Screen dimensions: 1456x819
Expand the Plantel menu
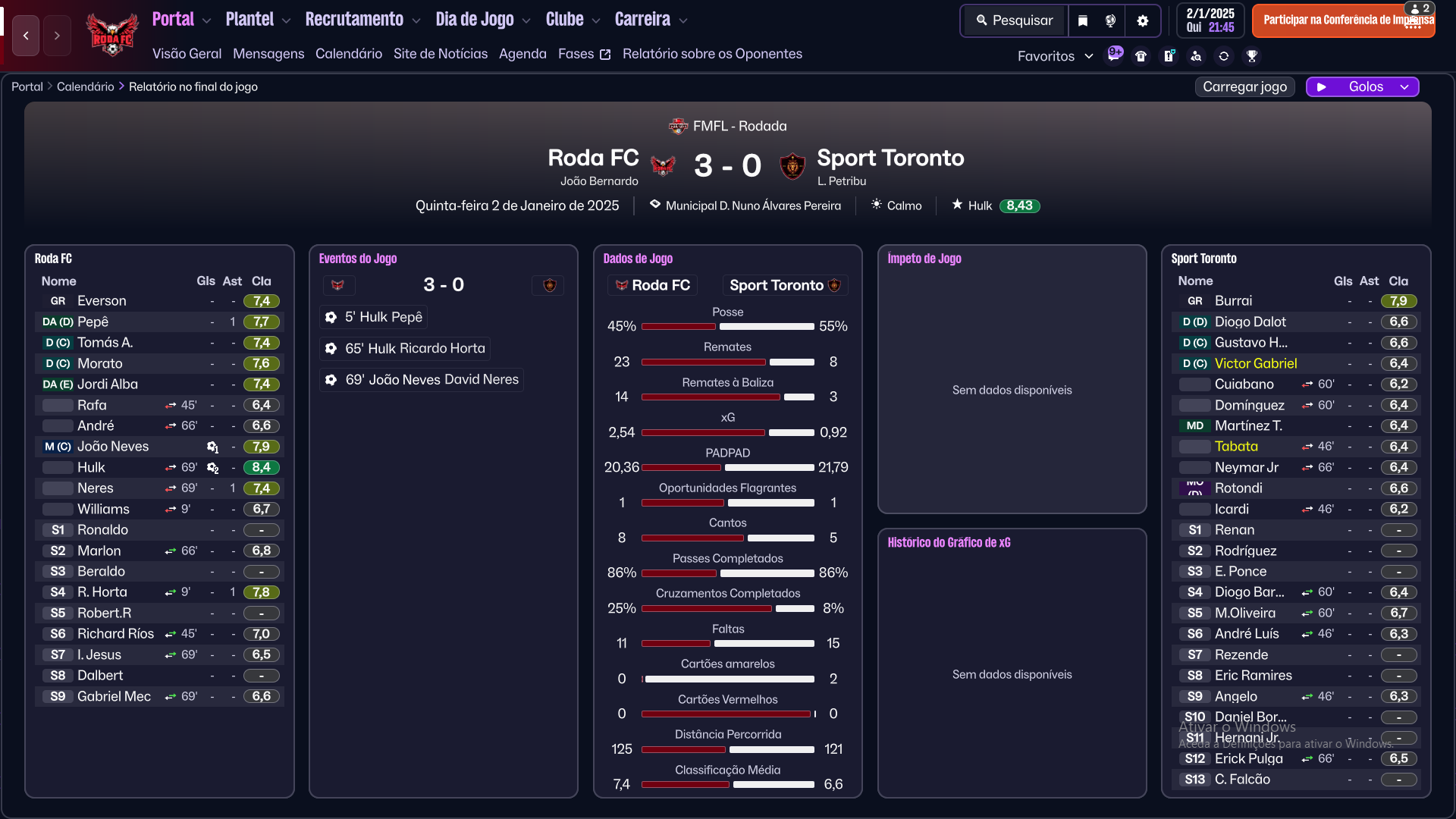coord(258,20)
